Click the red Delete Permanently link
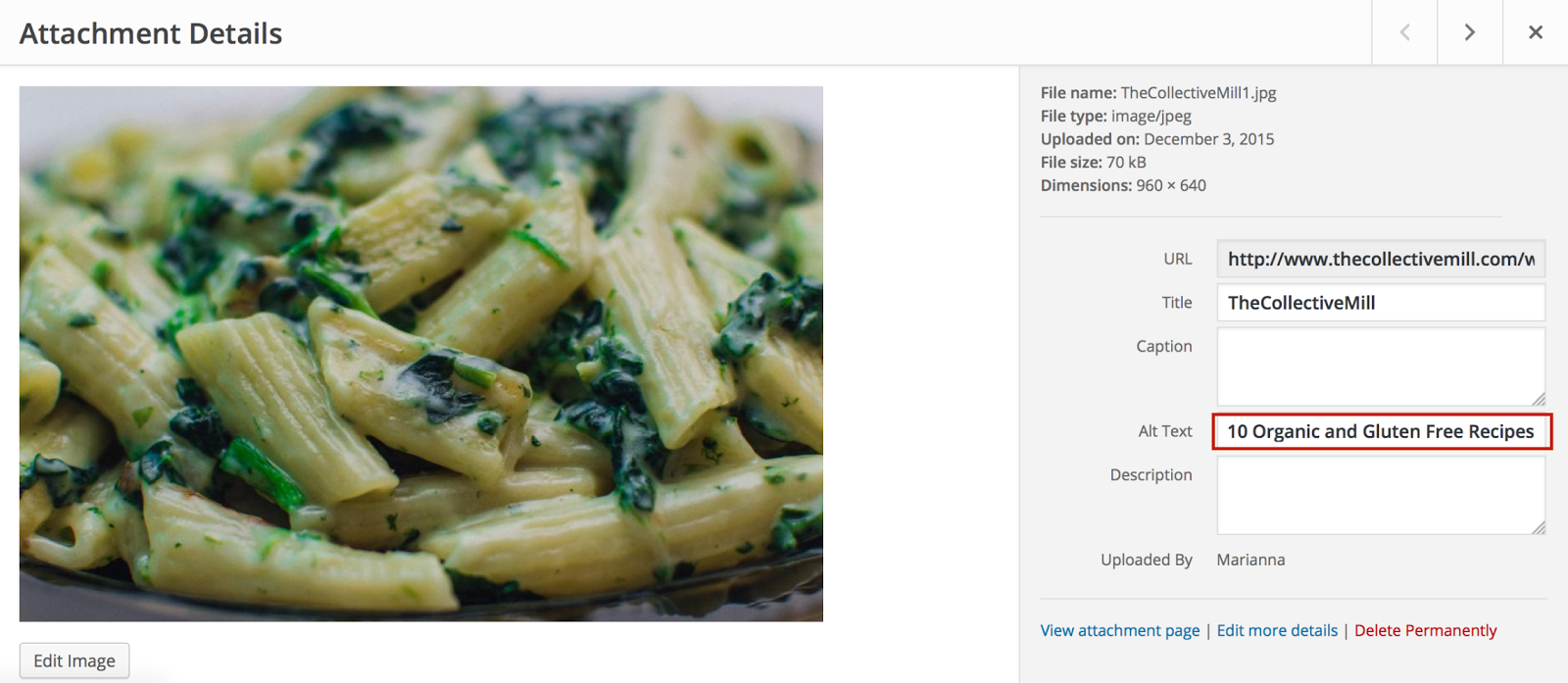Screen dimensions: 1568x683 [1425, 630]
